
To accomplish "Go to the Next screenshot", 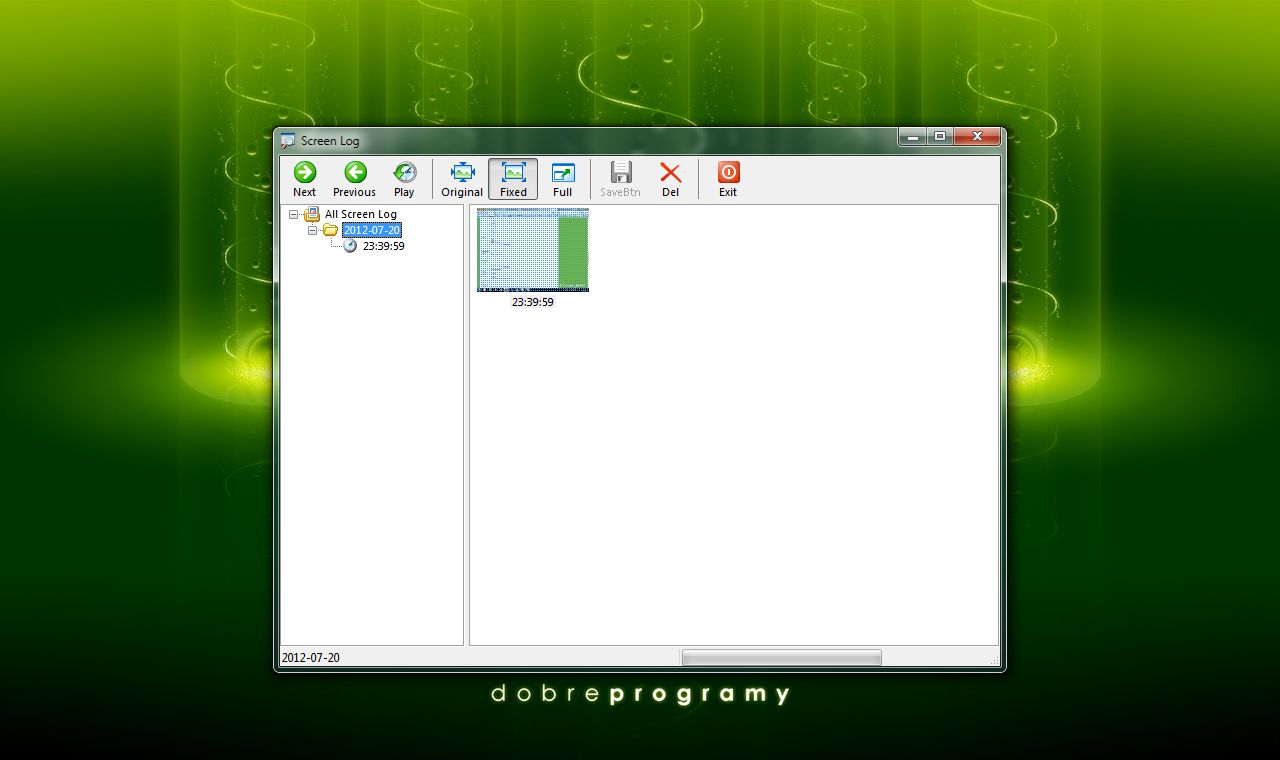I will coord(305,179).
